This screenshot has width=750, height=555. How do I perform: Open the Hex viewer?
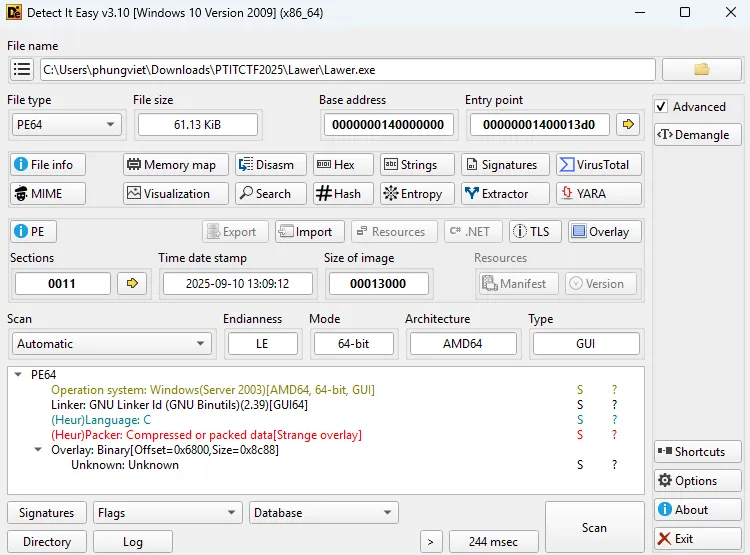coord(343,165)
